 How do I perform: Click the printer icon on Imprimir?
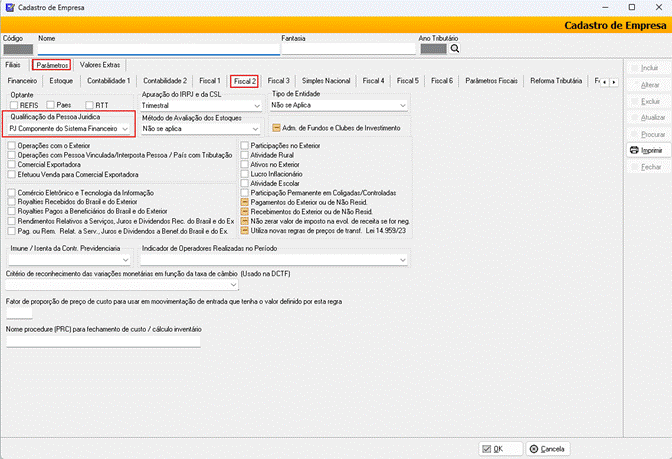634,150
